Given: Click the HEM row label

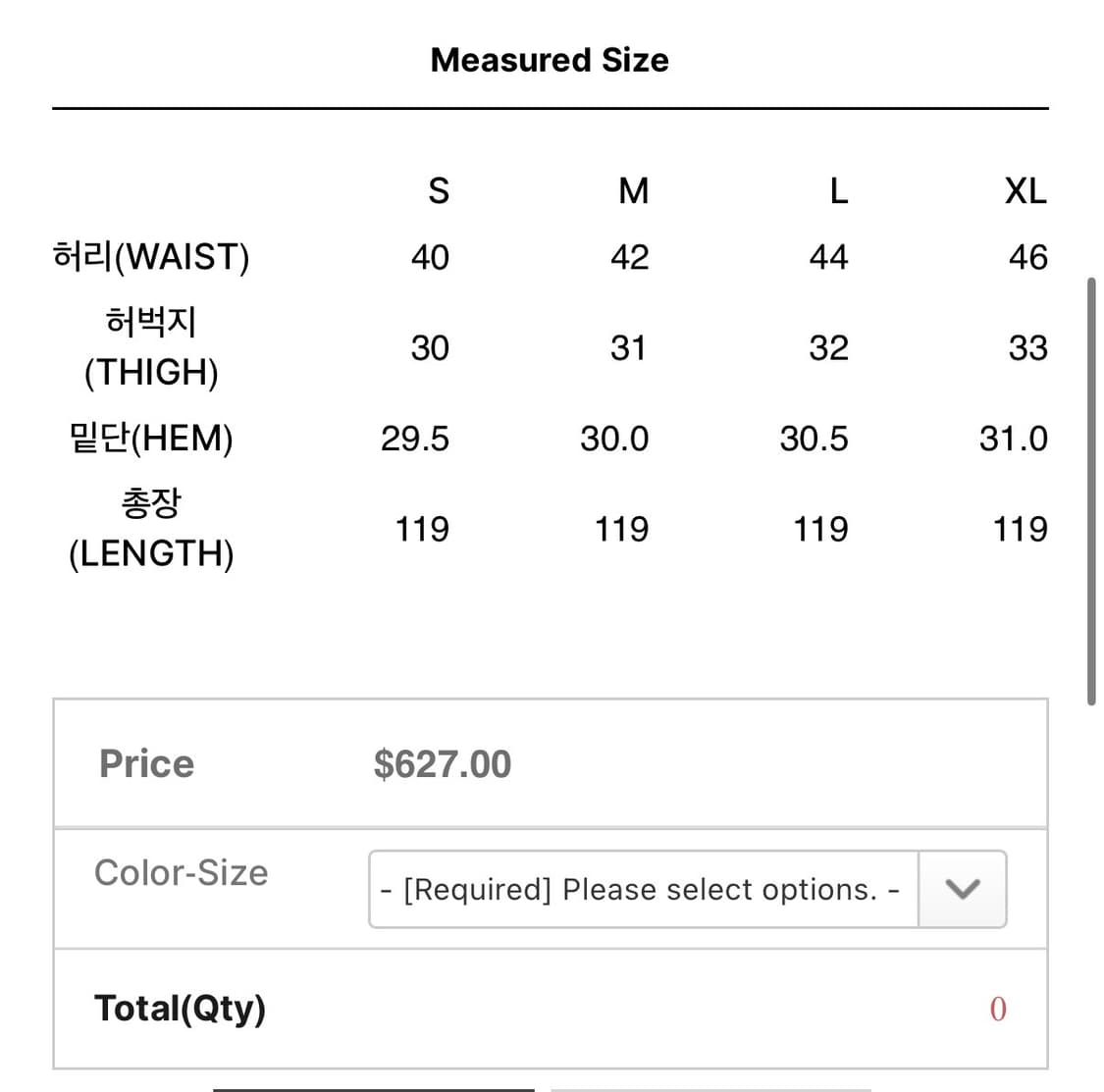Looking at the screenshot, I should pyautogui.click(x=151, y=438).
